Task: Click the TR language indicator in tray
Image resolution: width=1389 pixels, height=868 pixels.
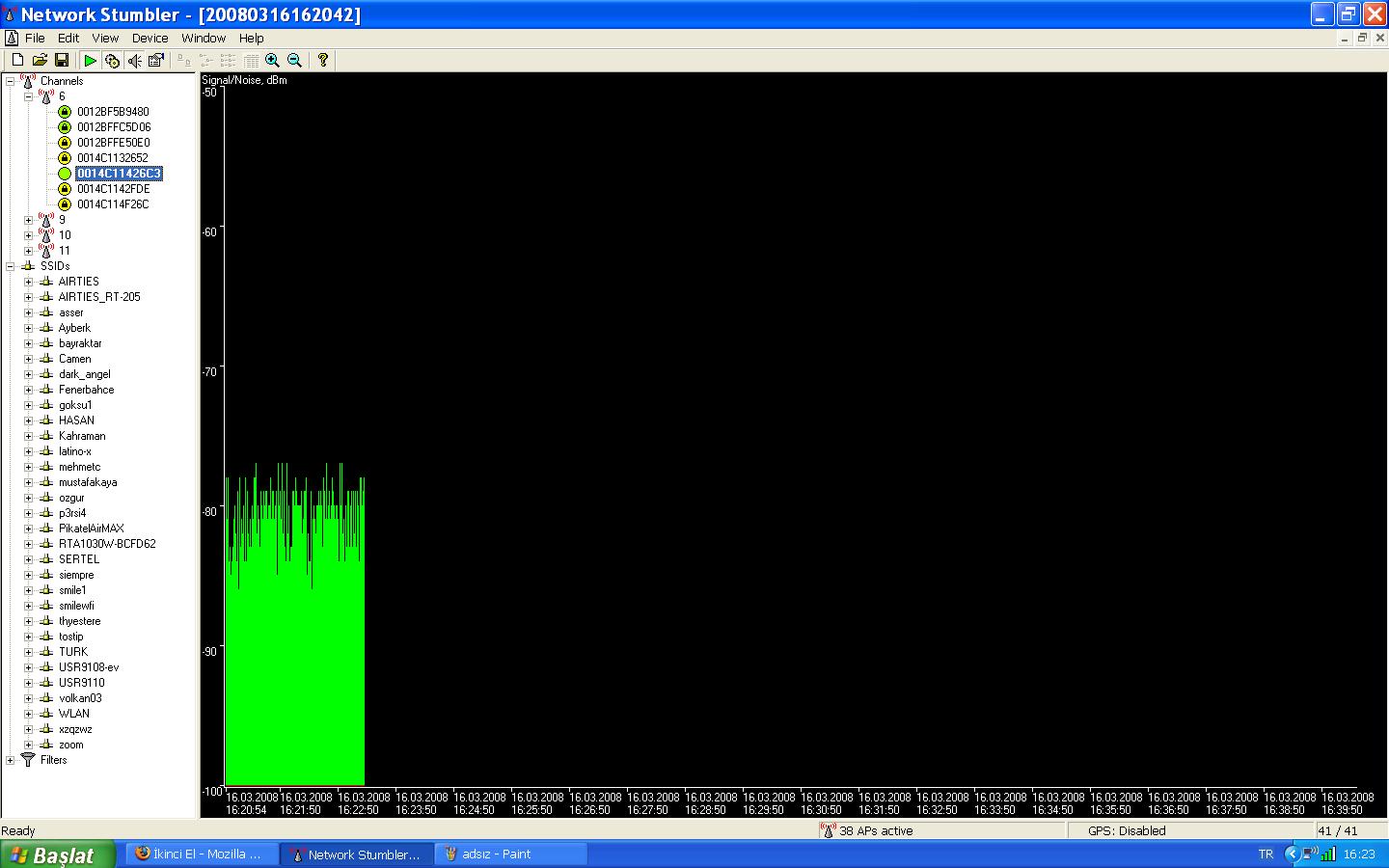Action: point(1266,854)
